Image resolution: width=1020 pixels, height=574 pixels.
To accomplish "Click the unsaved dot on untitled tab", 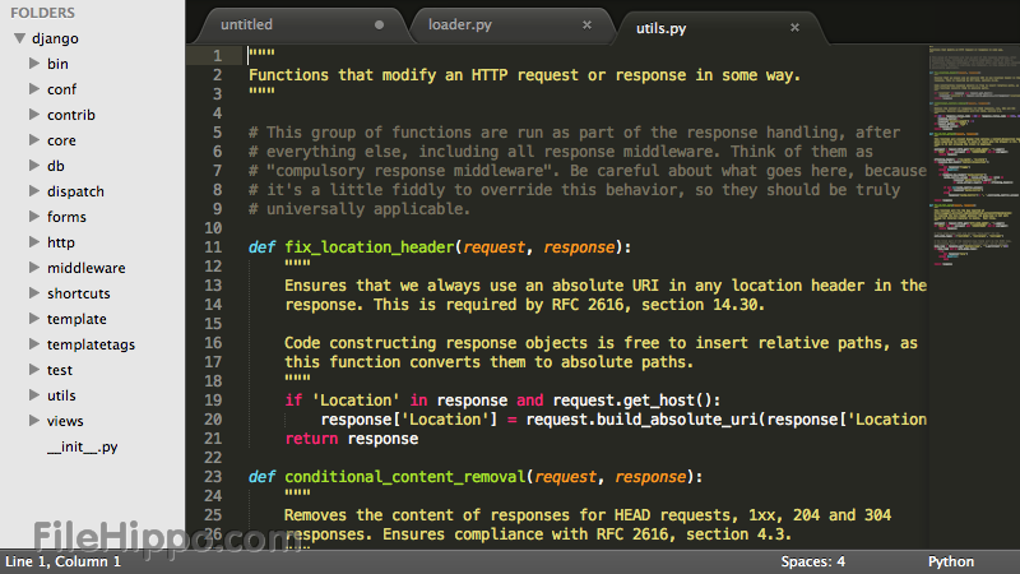I will click(379, 25).
